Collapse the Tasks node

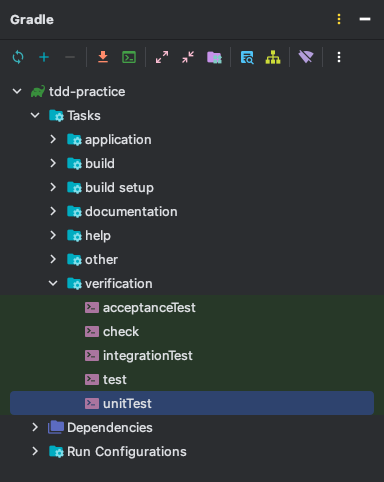pyautogui.click(x=35, y=115)
